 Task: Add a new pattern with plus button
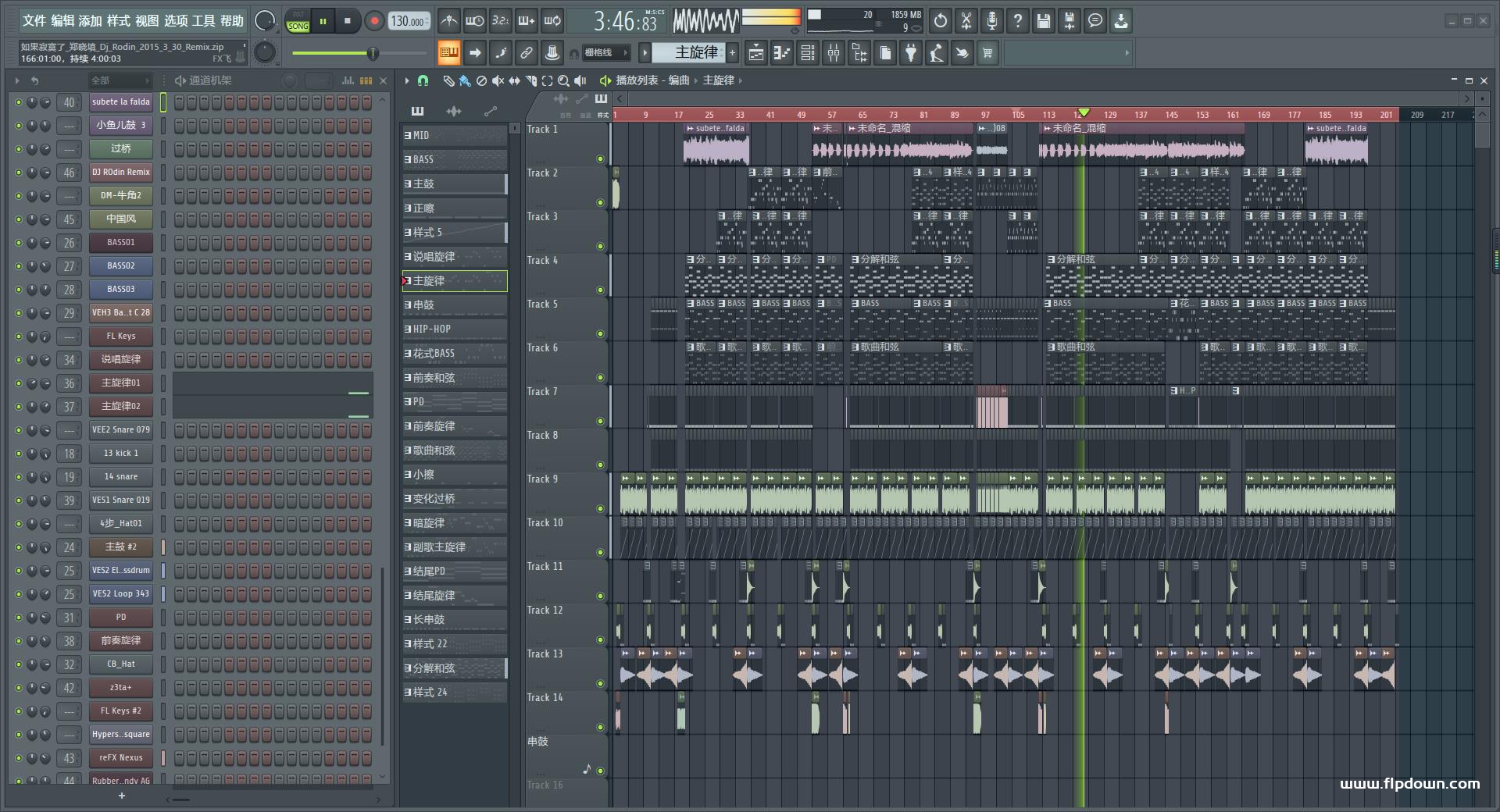733,52
